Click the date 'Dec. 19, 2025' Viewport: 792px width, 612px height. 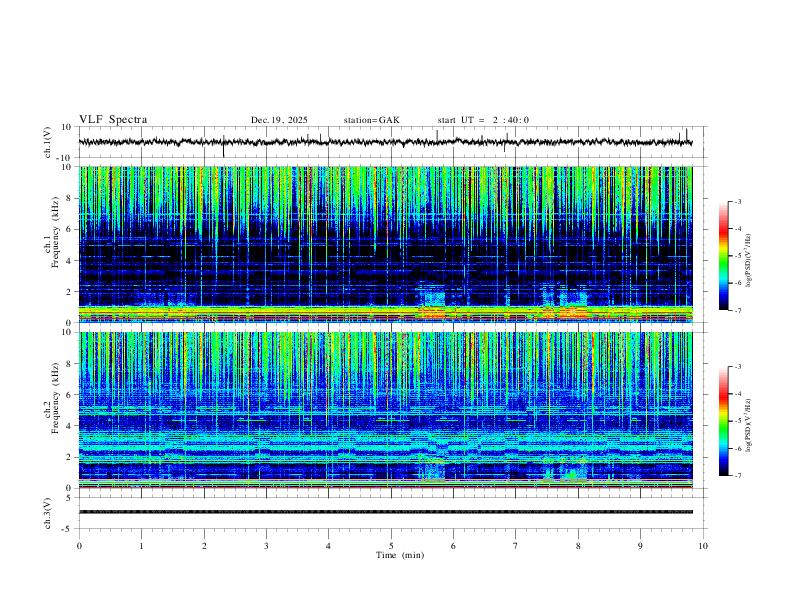pos(279,120)
